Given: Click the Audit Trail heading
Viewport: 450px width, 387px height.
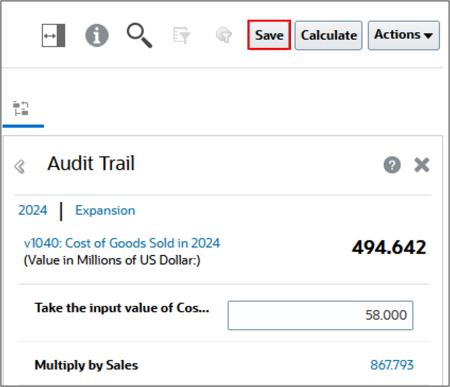Looking at the screenshot, I should point(91,163).
